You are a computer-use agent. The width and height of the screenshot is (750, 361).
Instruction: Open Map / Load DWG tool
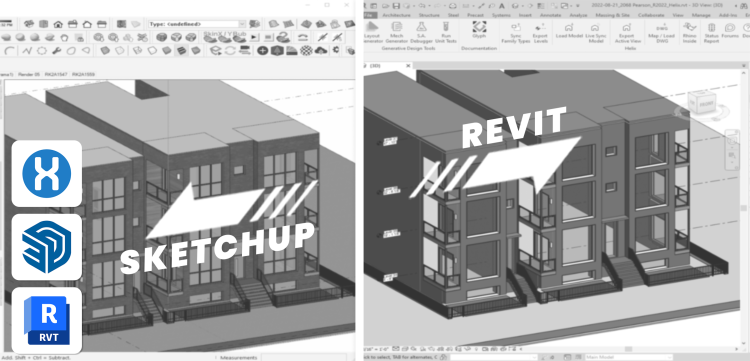(x=662, y=33)
